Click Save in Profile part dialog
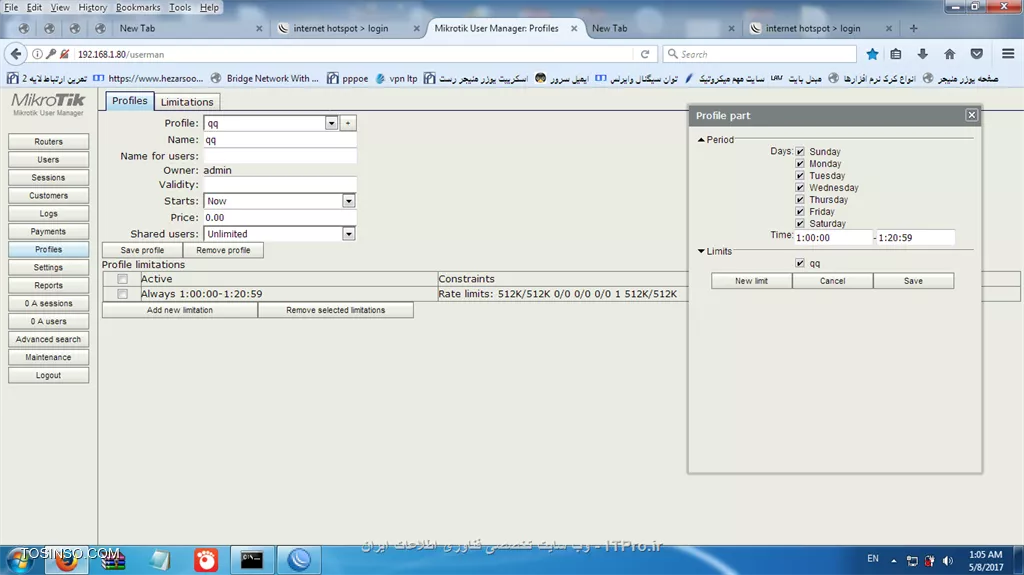 (913, 281)
